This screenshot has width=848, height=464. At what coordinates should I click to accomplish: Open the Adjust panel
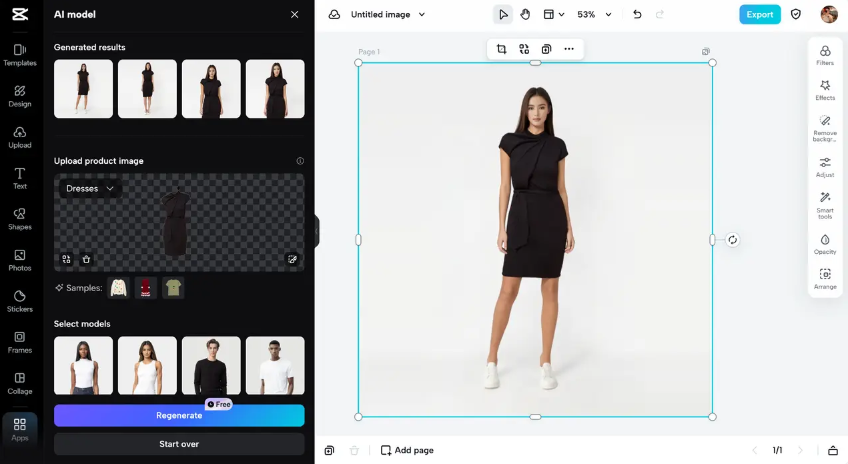pyautogui.click(x=825, y=167)
